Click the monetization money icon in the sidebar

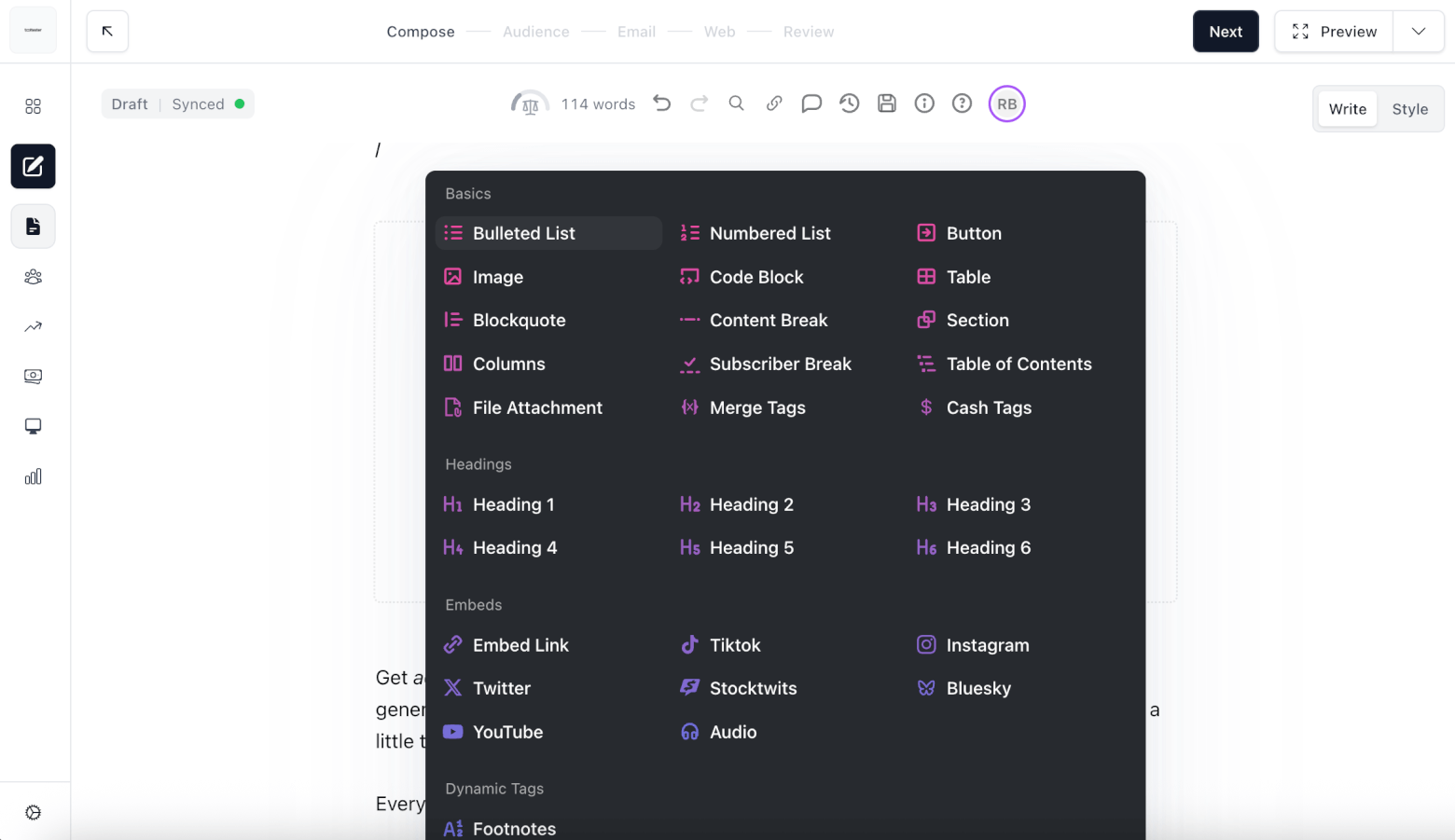33,377
